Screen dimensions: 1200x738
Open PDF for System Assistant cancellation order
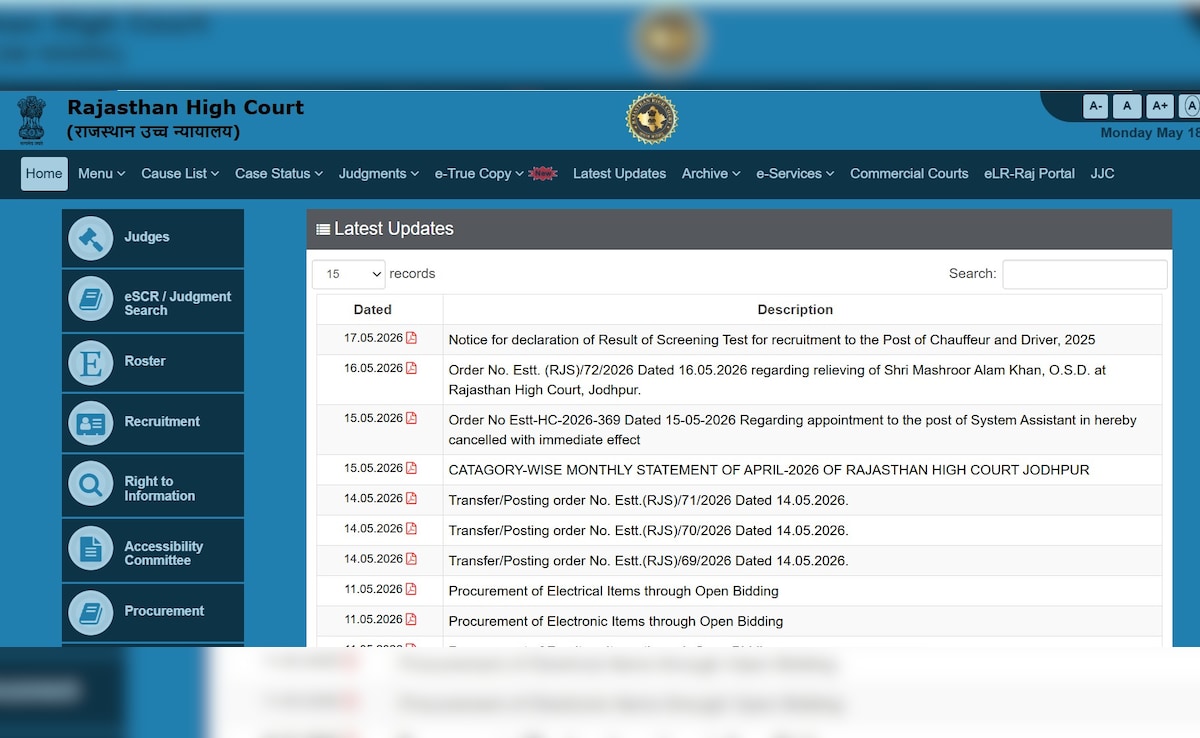[411, 418]
